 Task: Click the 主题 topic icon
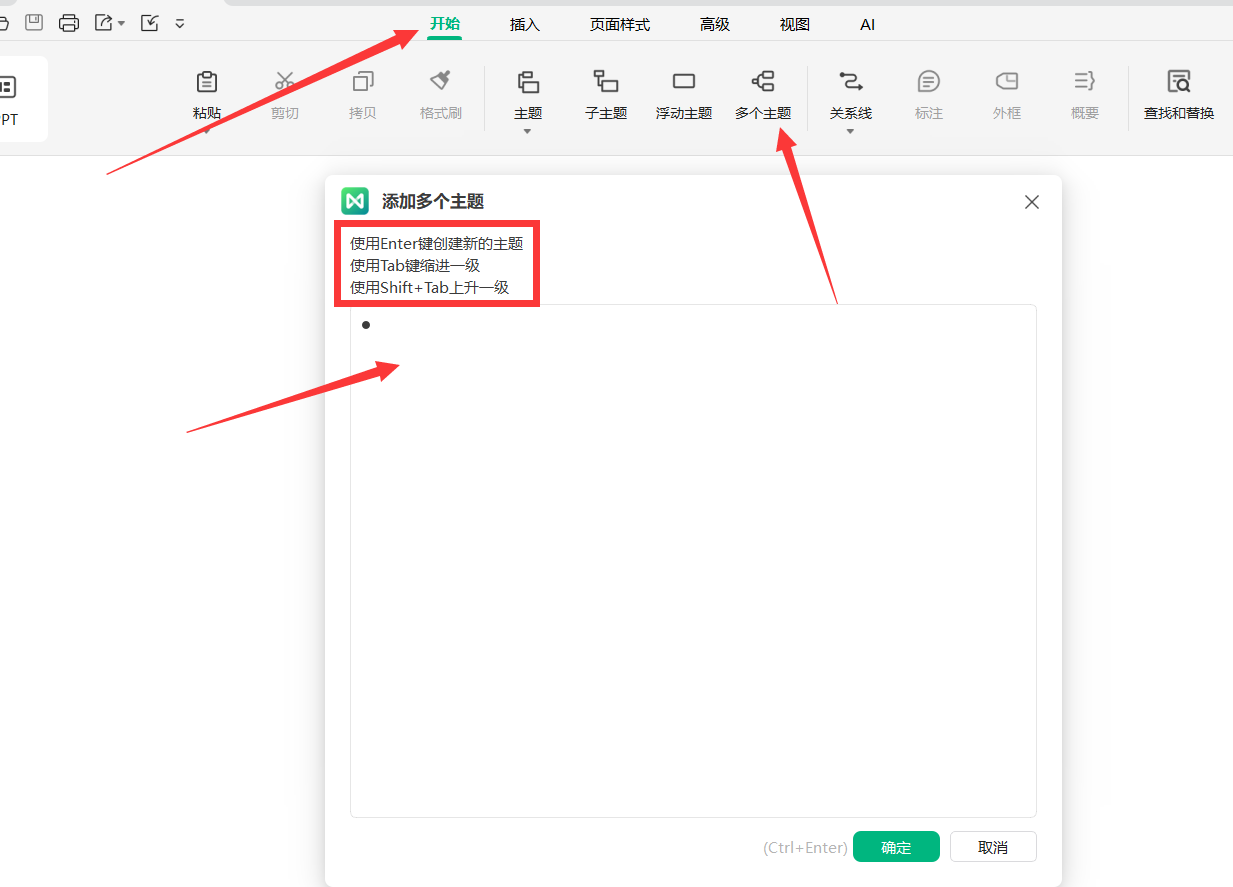tap(528, 82)
